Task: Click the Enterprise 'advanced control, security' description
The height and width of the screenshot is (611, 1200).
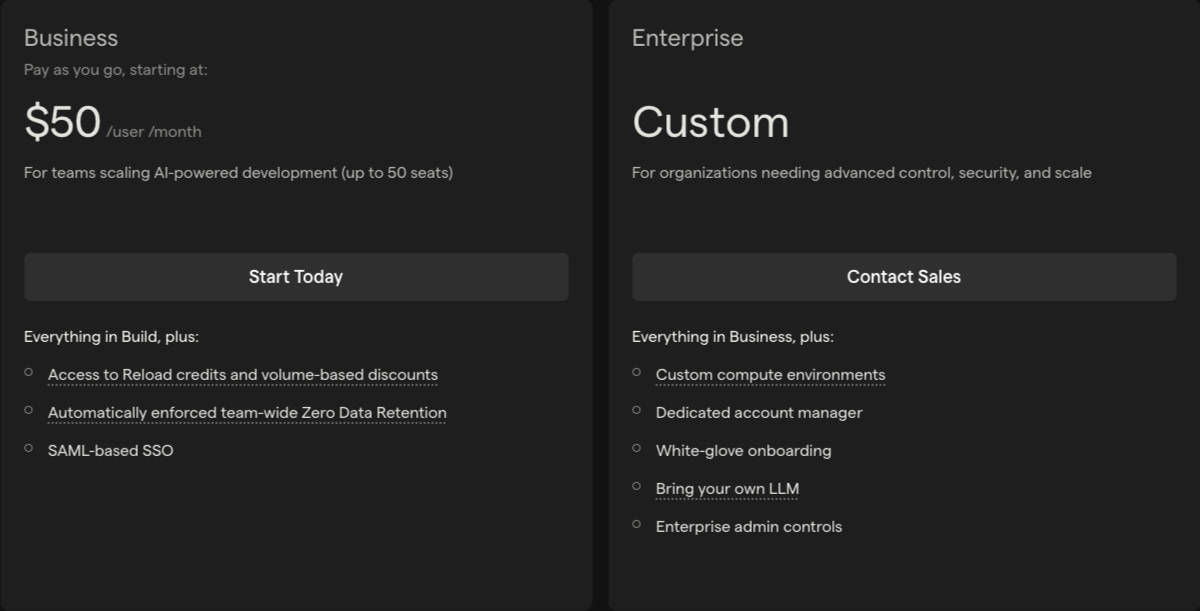Action: point(862,173)
